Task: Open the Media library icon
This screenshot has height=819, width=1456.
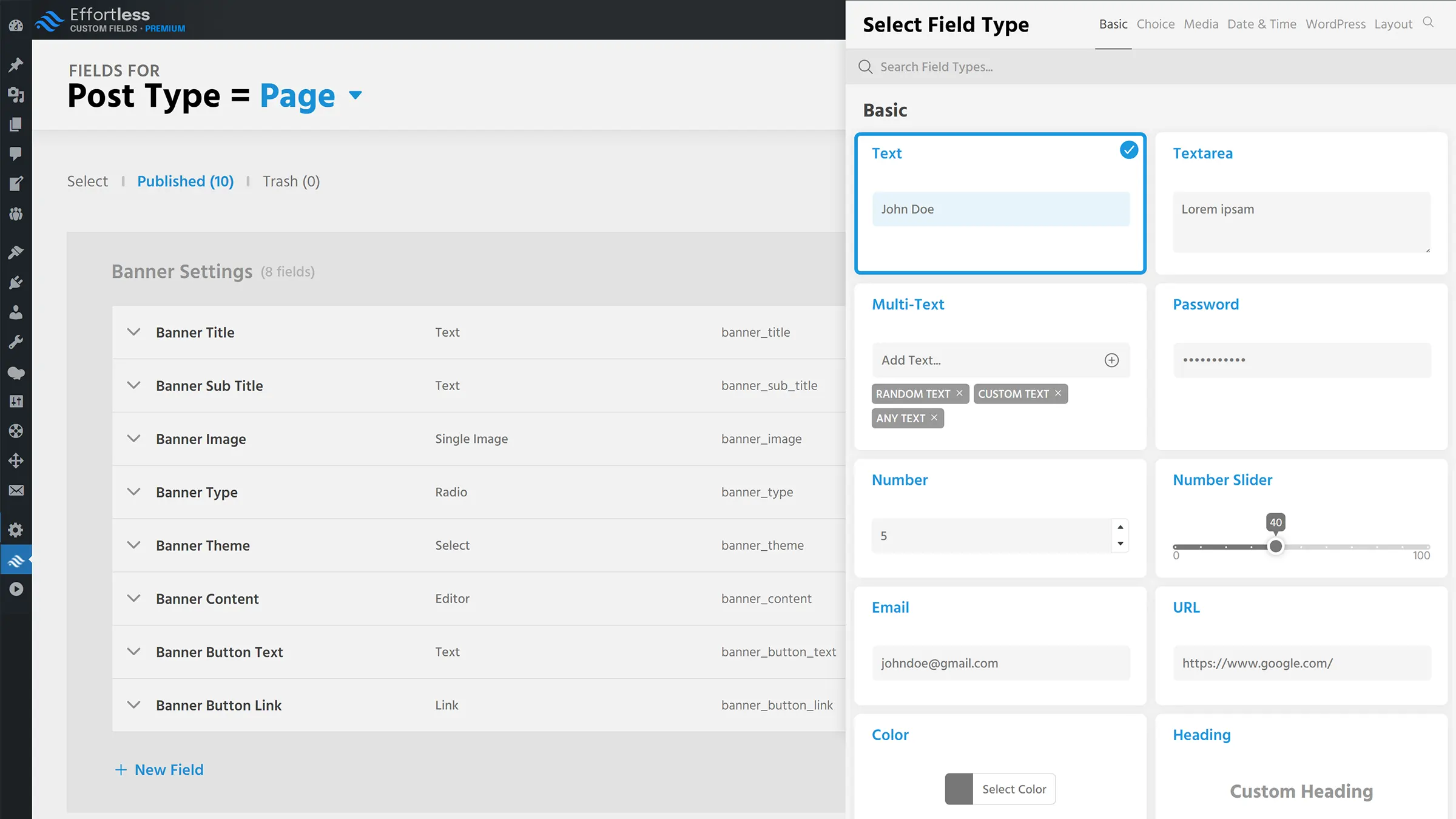Action: point(15,95)
